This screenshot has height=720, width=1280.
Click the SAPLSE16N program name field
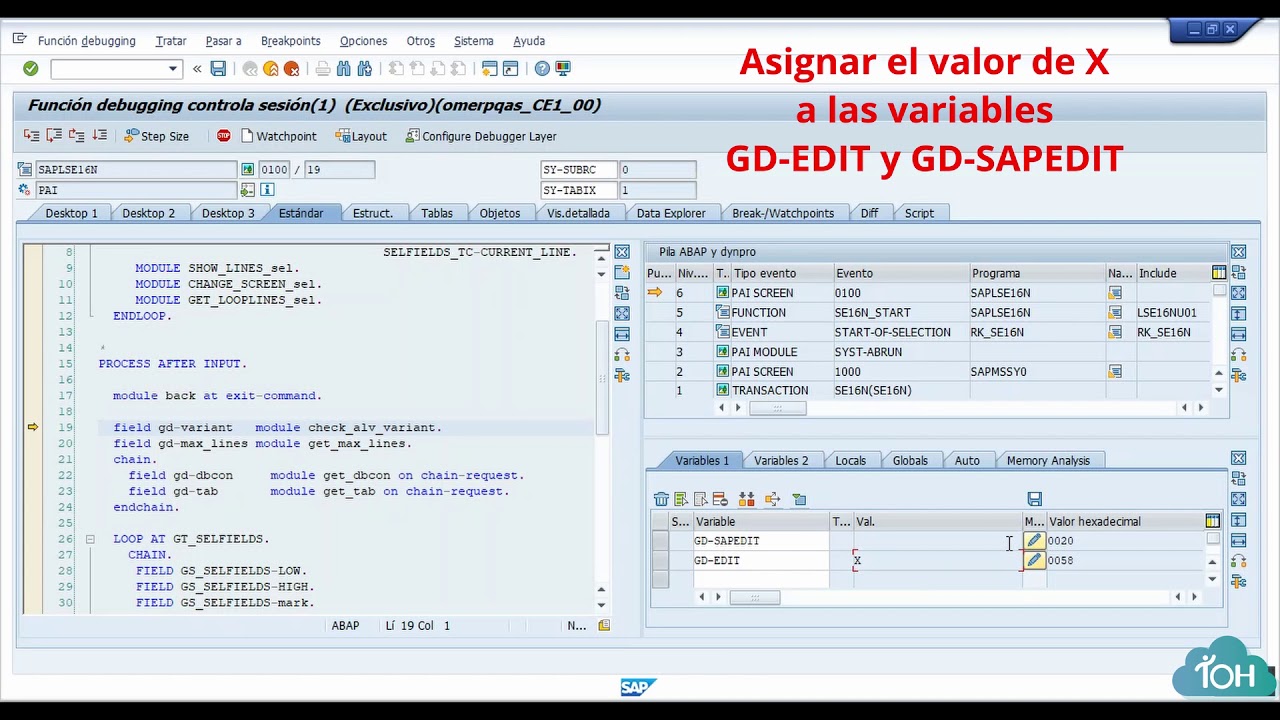click(x=136, y=170)
